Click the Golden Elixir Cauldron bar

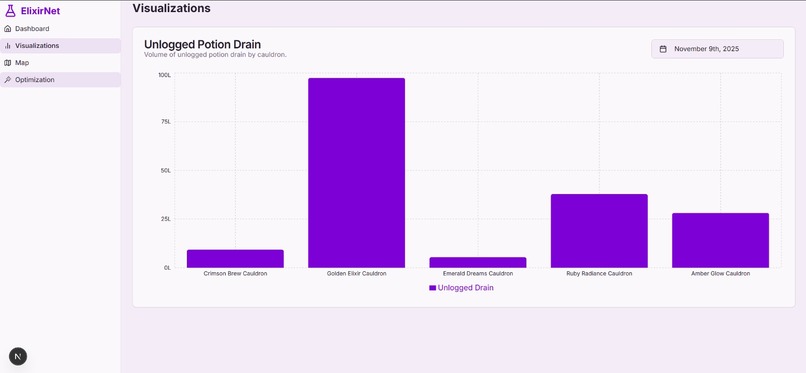click(x=356, y=173)
